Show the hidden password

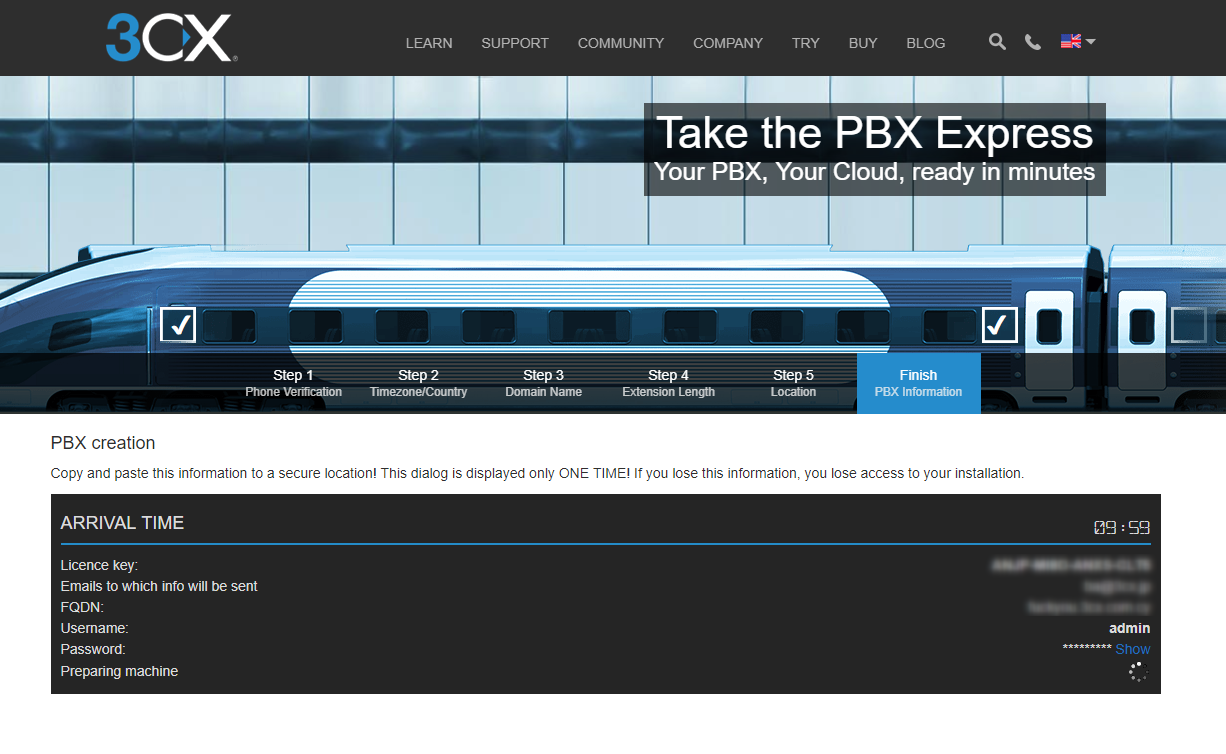tap(1133, 649)
